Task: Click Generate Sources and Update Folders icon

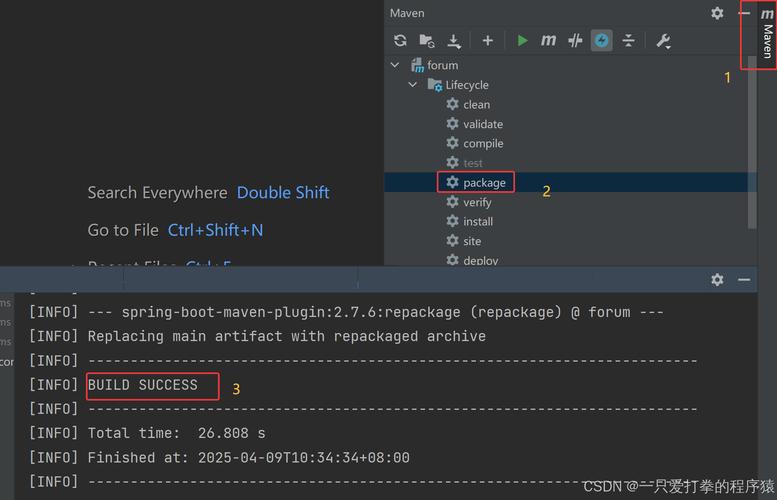Action: coord(427,41)
